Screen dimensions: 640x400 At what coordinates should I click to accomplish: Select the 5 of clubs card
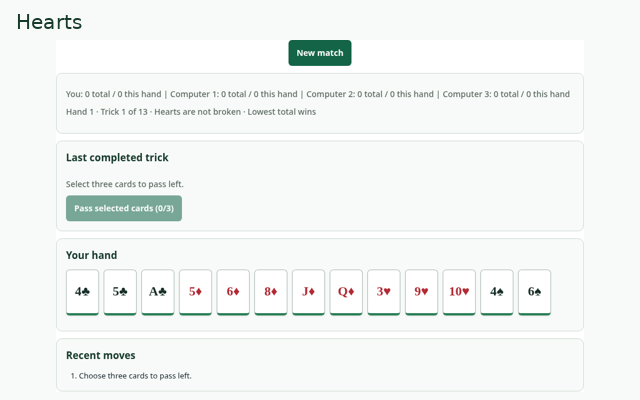pos(120,292)
